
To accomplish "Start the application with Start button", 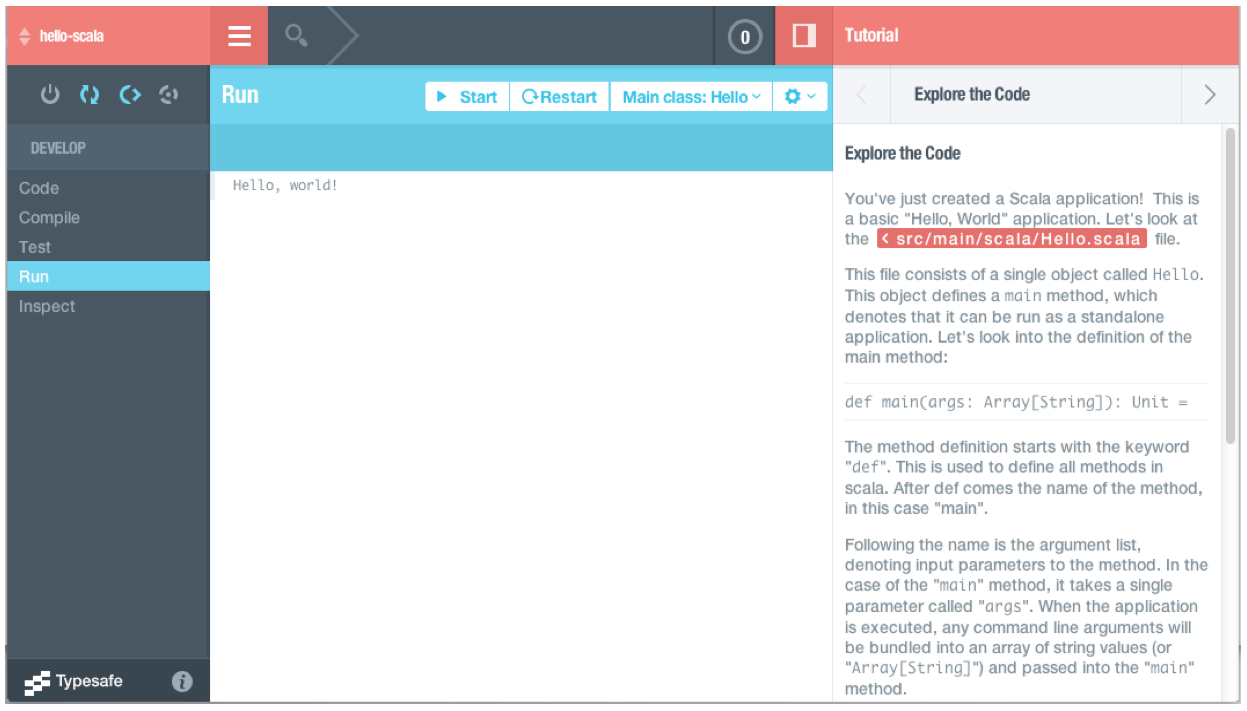I will (x=467, y=97).
